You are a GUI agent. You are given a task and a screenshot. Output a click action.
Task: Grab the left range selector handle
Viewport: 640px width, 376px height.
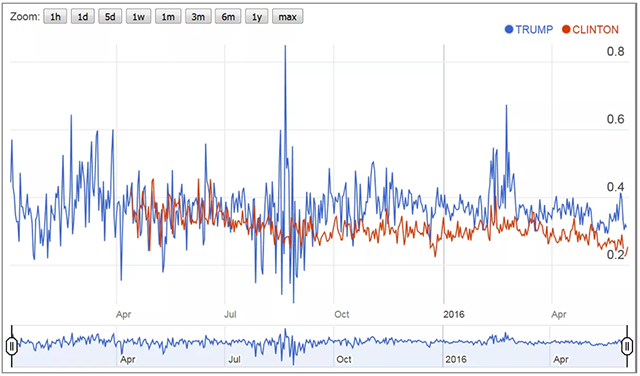pyautogui.click(x=12, y=347)
